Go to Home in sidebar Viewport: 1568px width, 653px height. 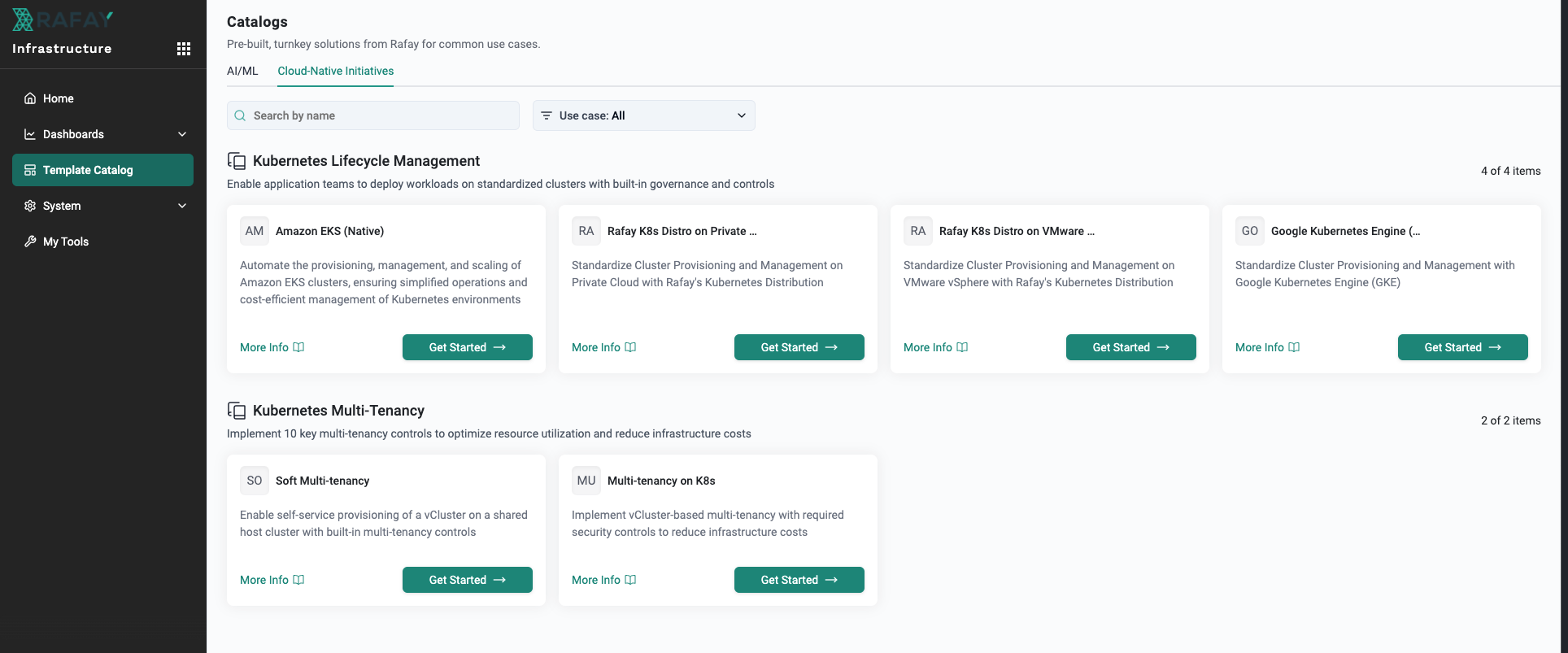coord(102,98)
